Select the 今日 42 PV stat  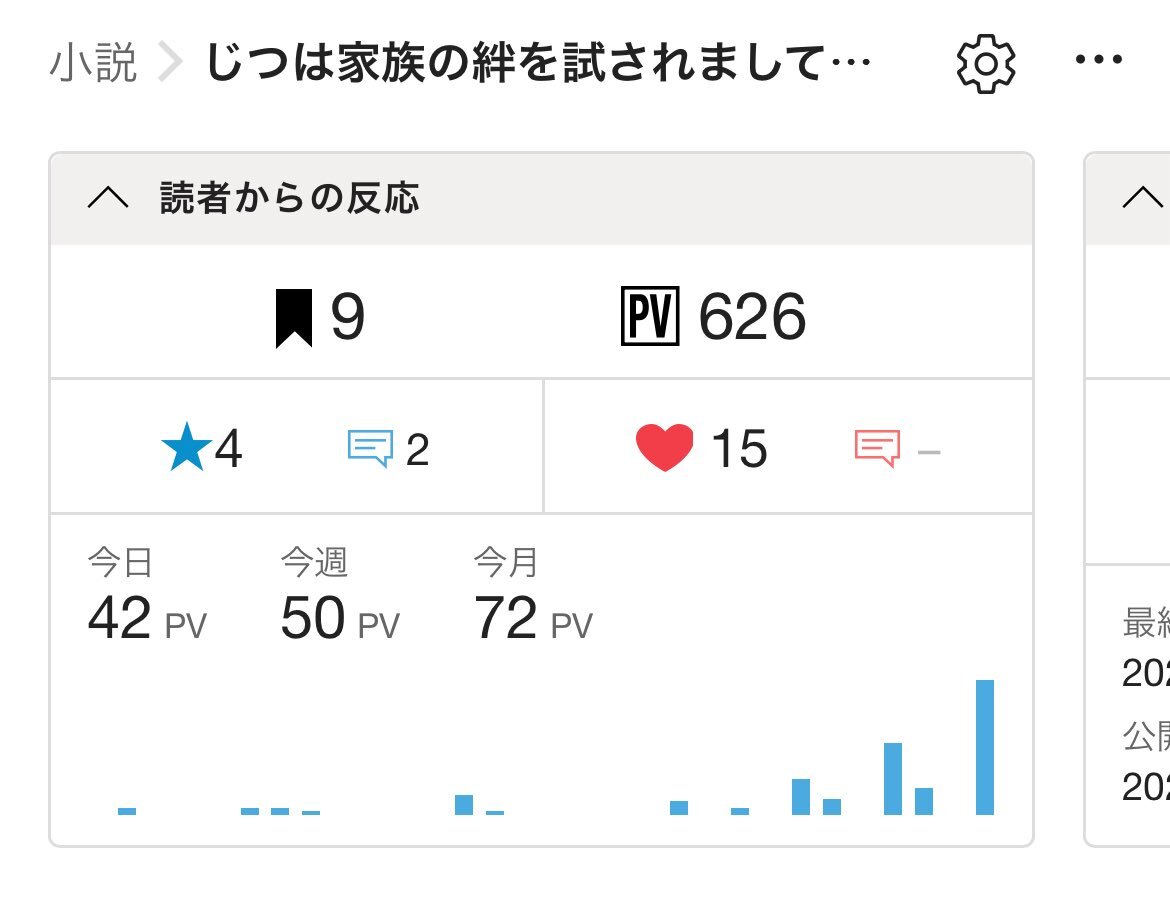click(x=147, y=595)
